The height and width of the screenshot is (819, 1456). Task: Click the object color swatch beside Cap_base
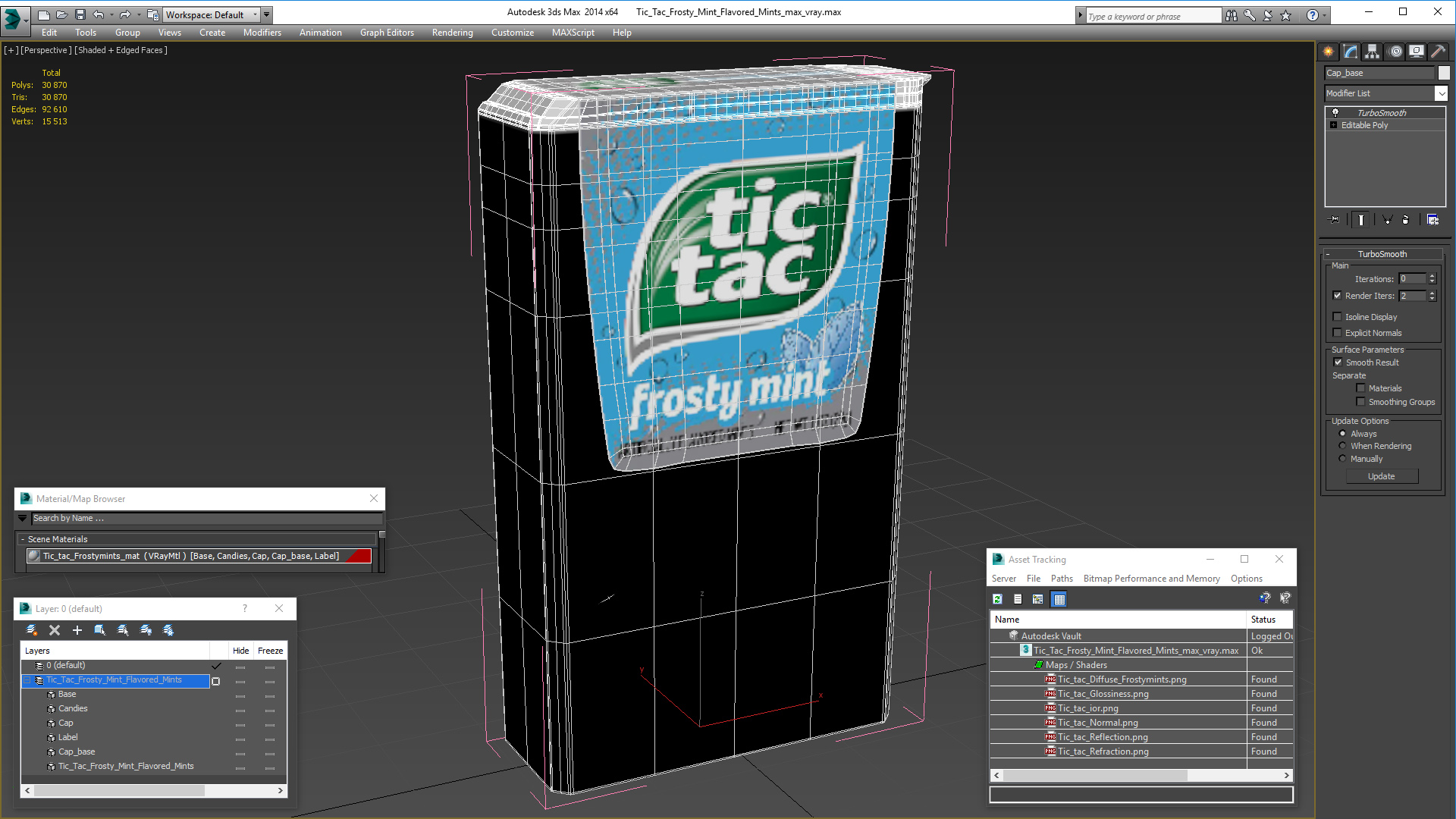[1444, 73]
